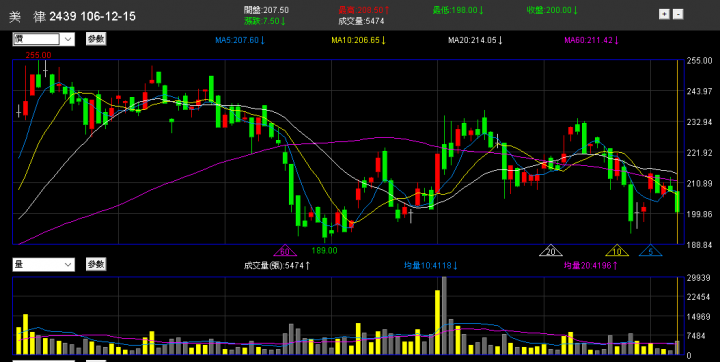Screen dimensions: 720x362
Task: Click the 開盤:207.50 value
Action: pos(266,10)
